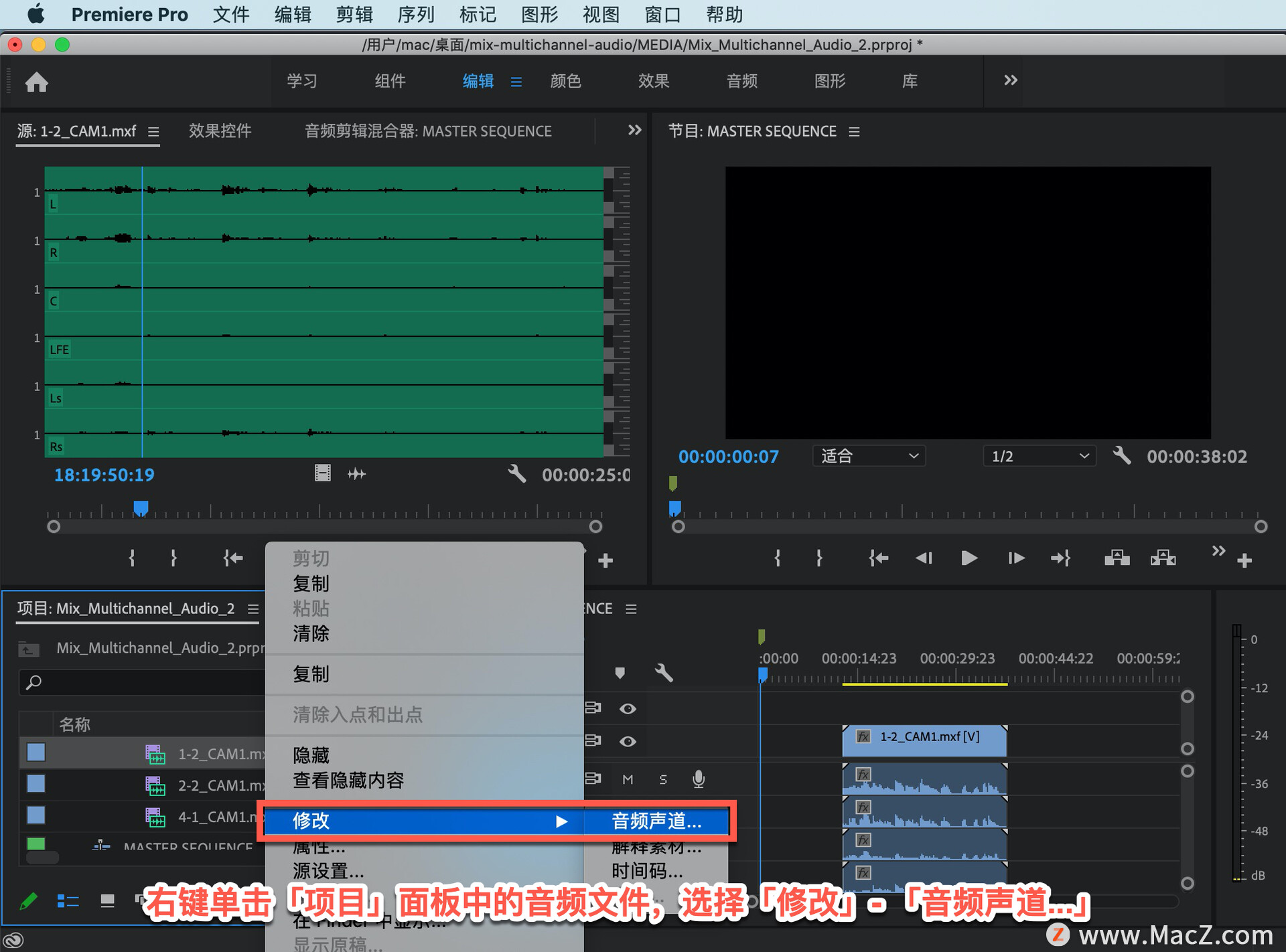This screenshot has height=952, width=1286.
Task: Click label color box for 4-1_CAM1
Action: point(36,815)
